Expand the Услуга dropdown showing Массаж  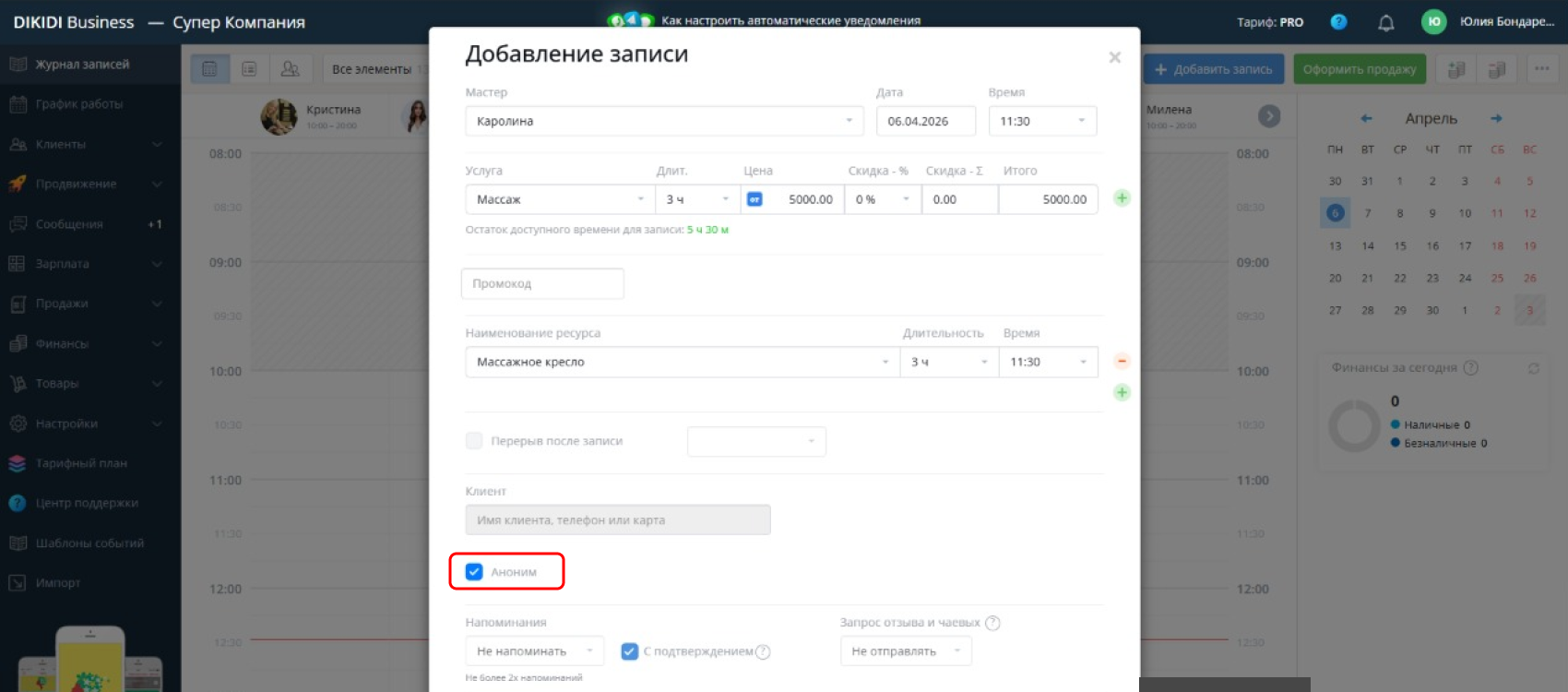click(x=559, y=199)
